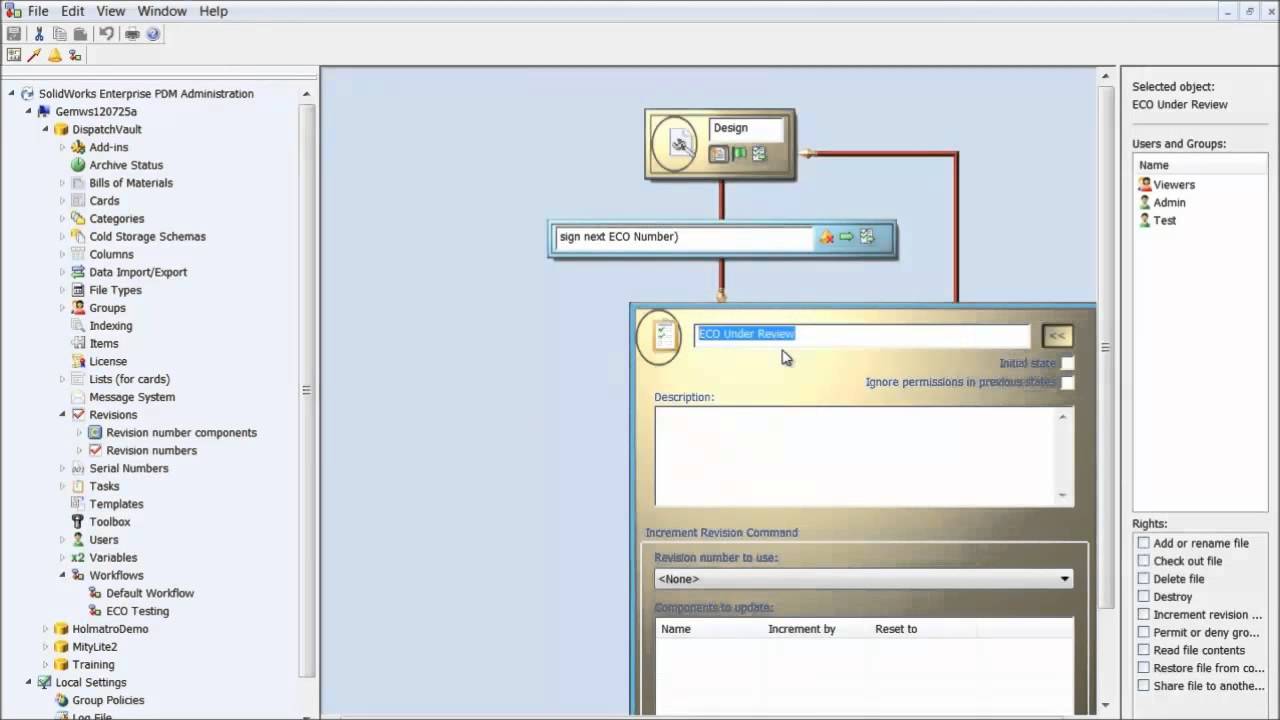Open Help via blue question mark icon
Image resolution: width=1280 pixels, height=720 pixels.
[153, 34]
